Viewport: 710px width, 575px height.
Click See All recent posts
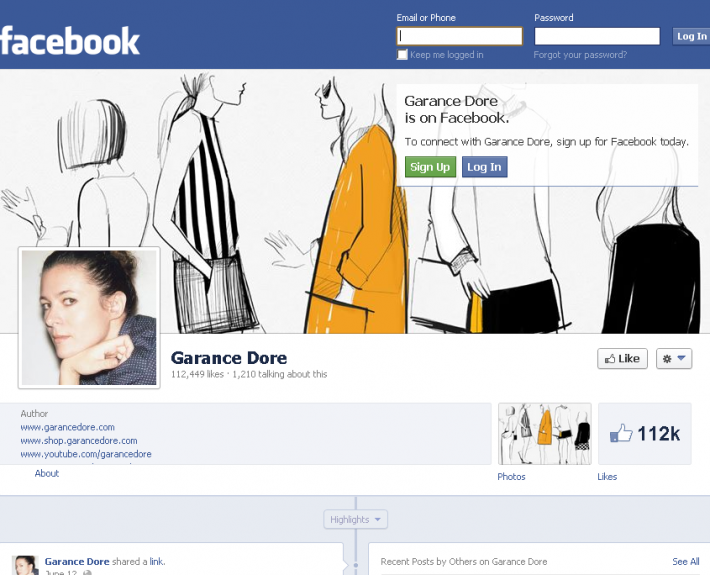tap(685, 562)
